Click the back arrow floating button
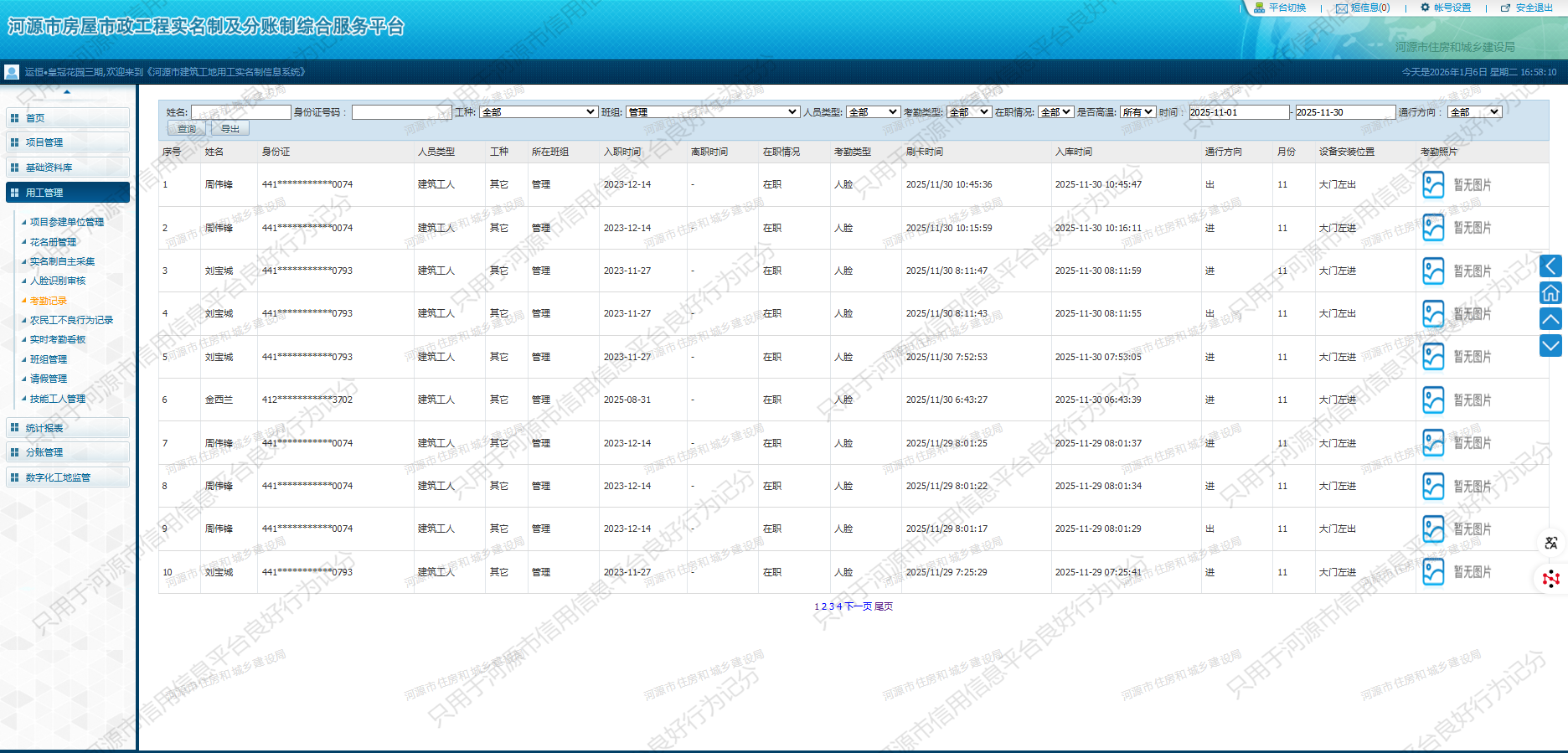This screenshot has height=753, width=1568. [x=1550, y=266]
